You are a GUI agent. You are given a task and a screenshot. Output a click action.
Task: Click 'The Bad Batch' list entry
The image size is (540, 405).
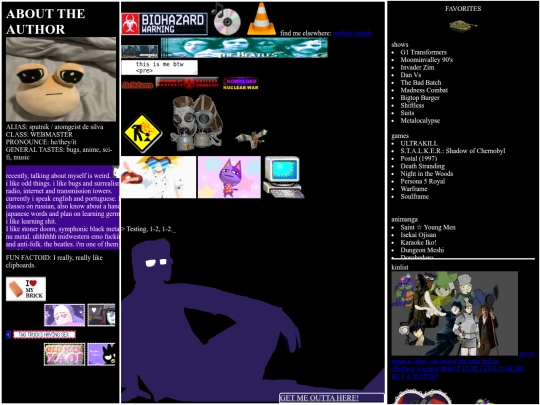click(420, 83)
